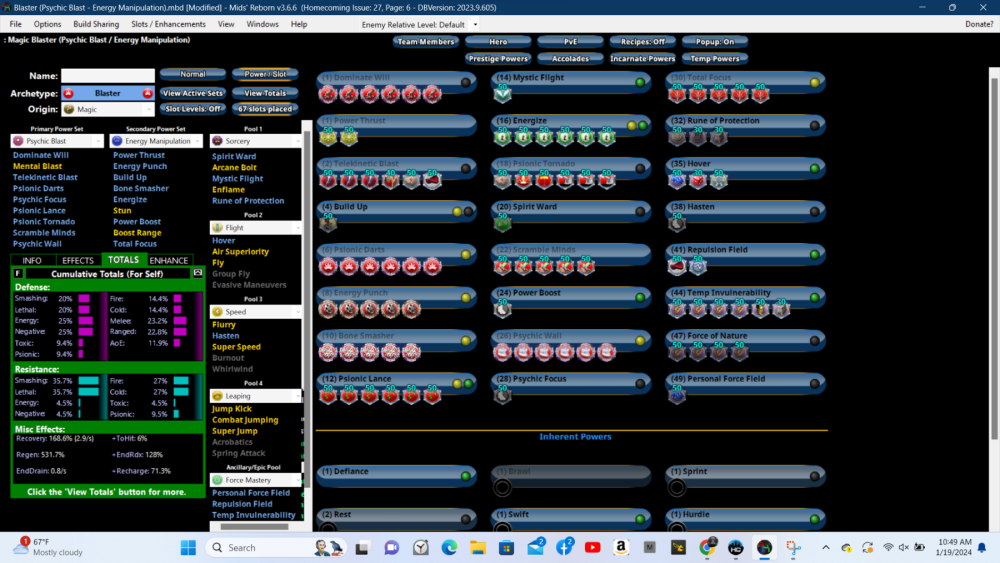Switch to the EFFECTS tab
1000x563 pixels.
click(x=77, y=260)
